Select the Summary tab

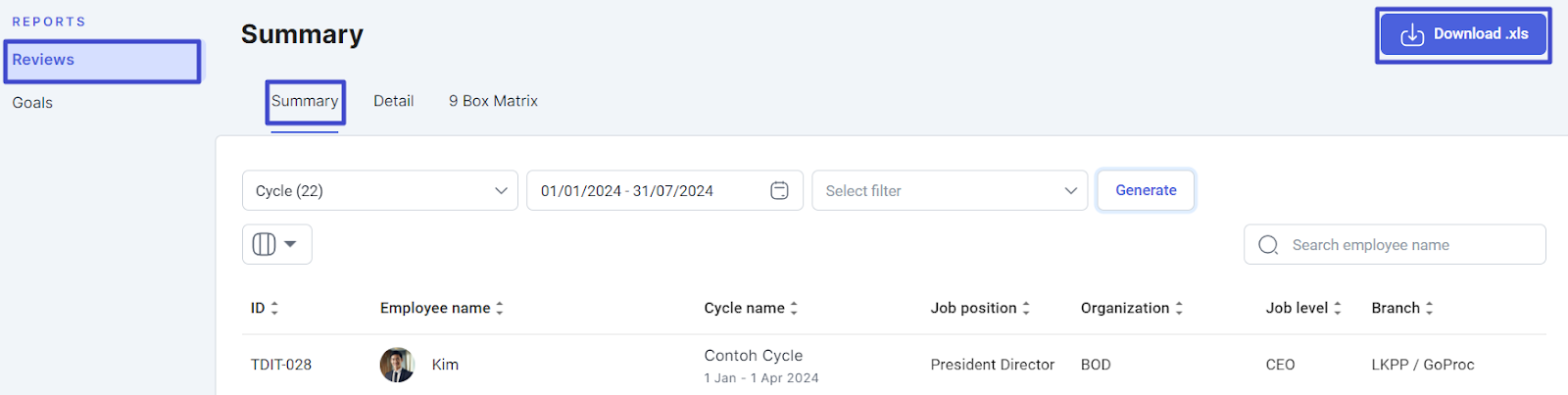tap(305, 101)
